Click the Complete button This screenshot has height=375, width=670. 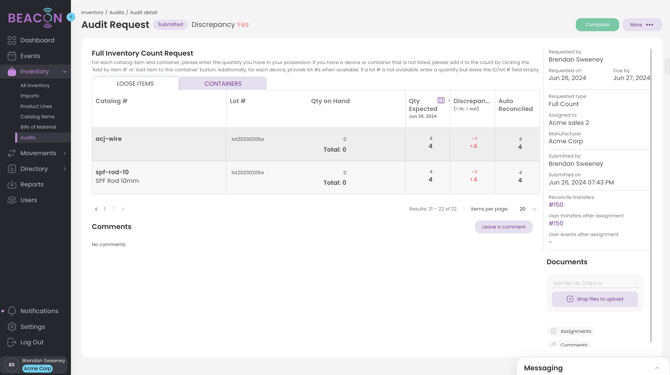tap(597, 25)
